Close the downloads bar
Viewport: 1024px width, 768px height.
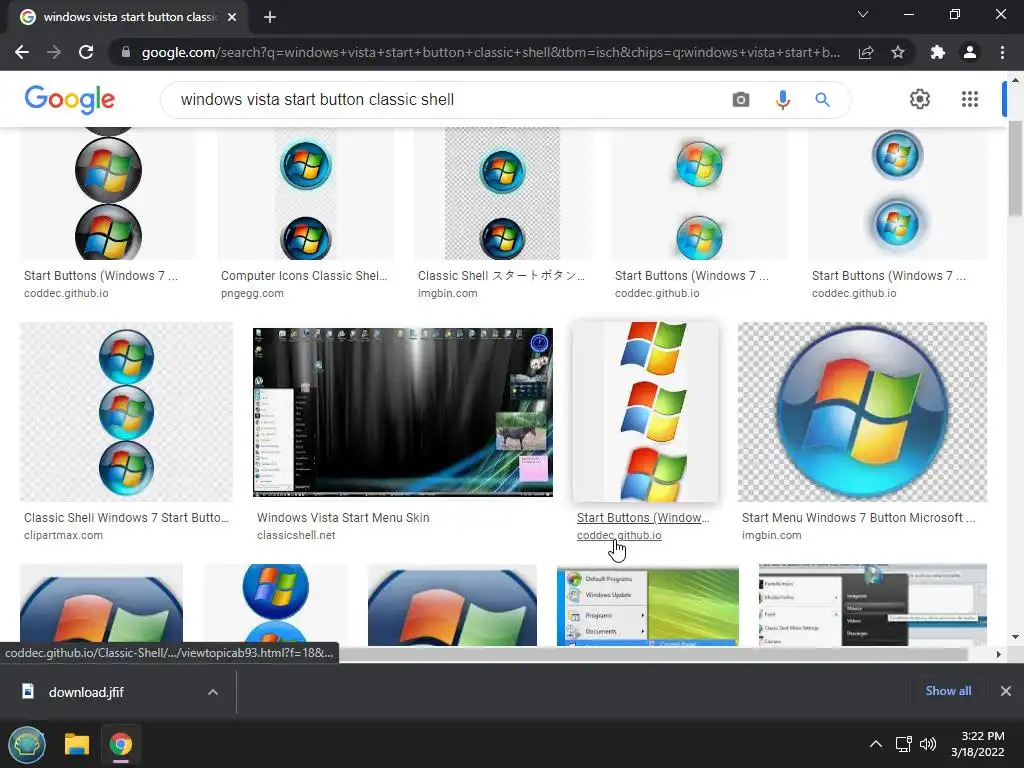pyautogui.click(x=1006, y=691)
